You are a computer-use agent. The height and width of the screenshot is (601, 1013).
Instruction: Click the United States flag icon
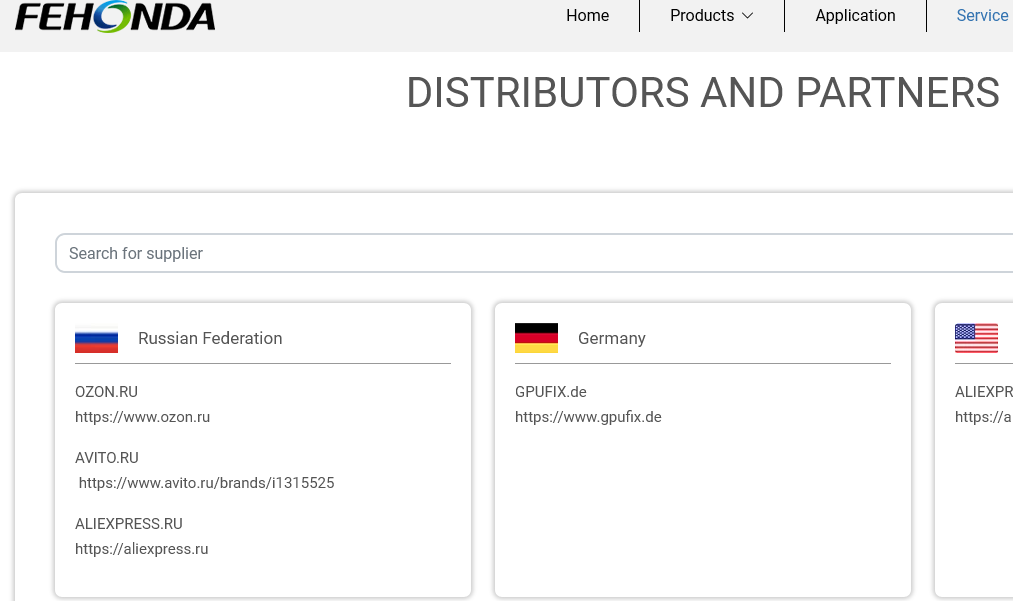point(976,338)
